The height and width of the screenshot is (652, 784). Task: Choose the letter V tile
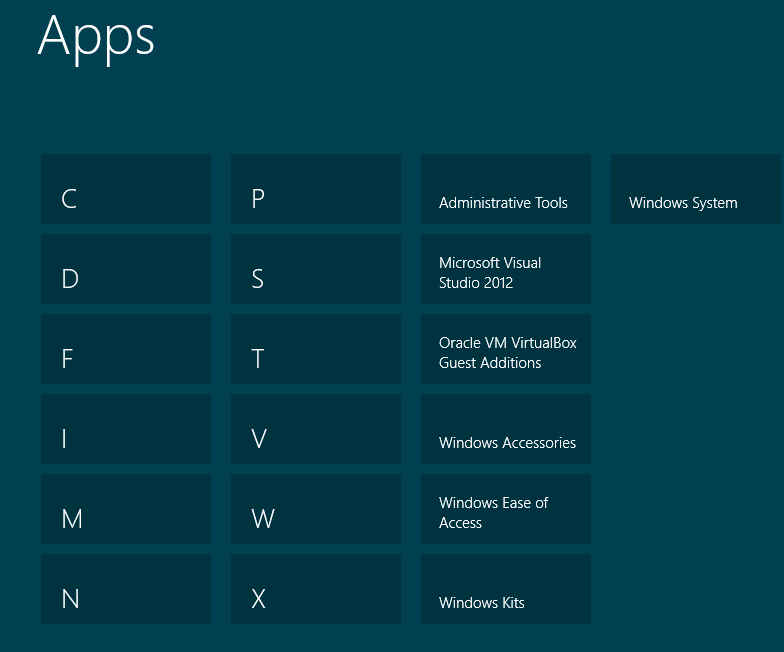pos(316,429)
